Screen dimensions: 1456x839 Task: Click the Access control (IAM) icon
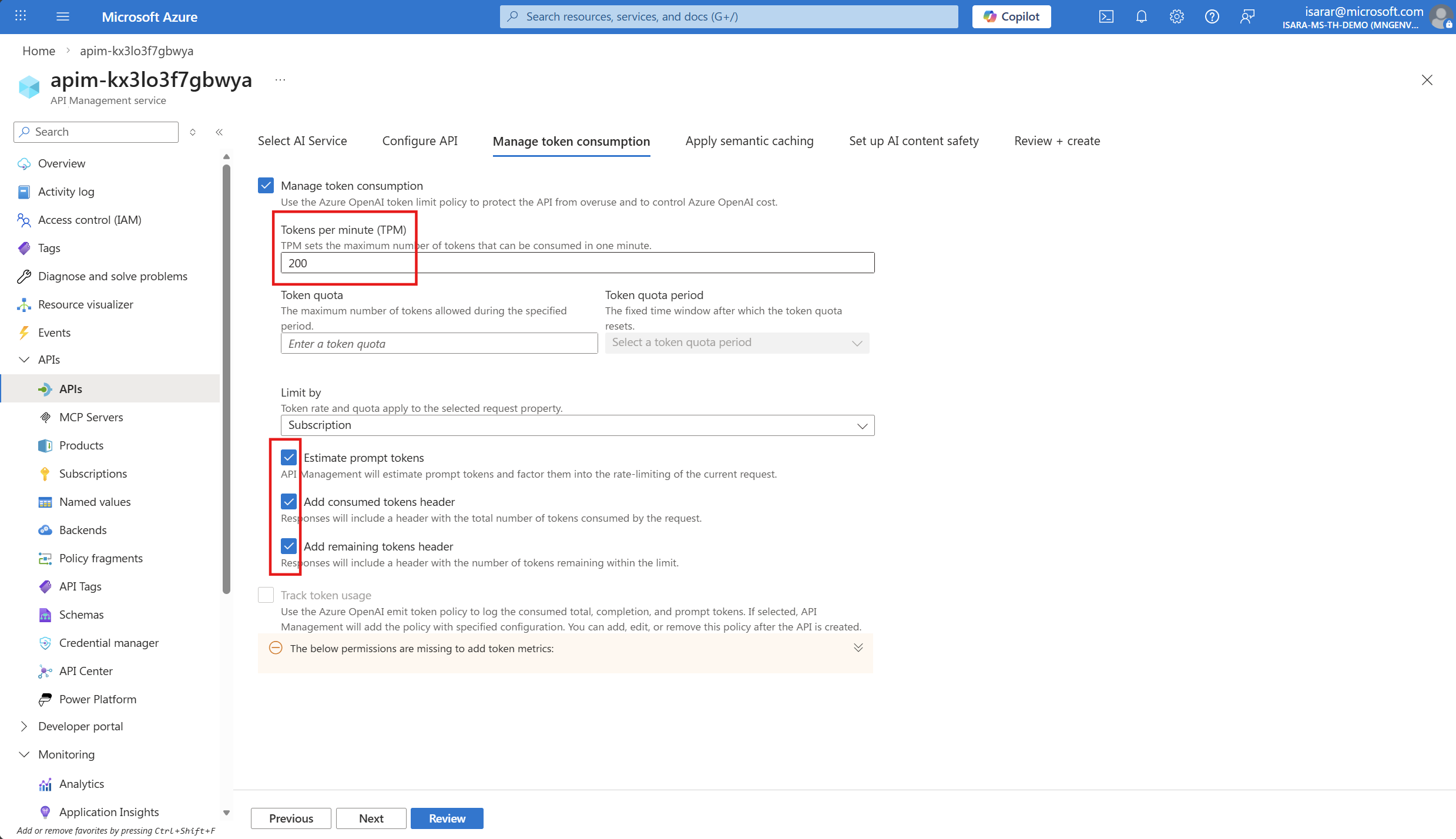[x=24, y=220]
